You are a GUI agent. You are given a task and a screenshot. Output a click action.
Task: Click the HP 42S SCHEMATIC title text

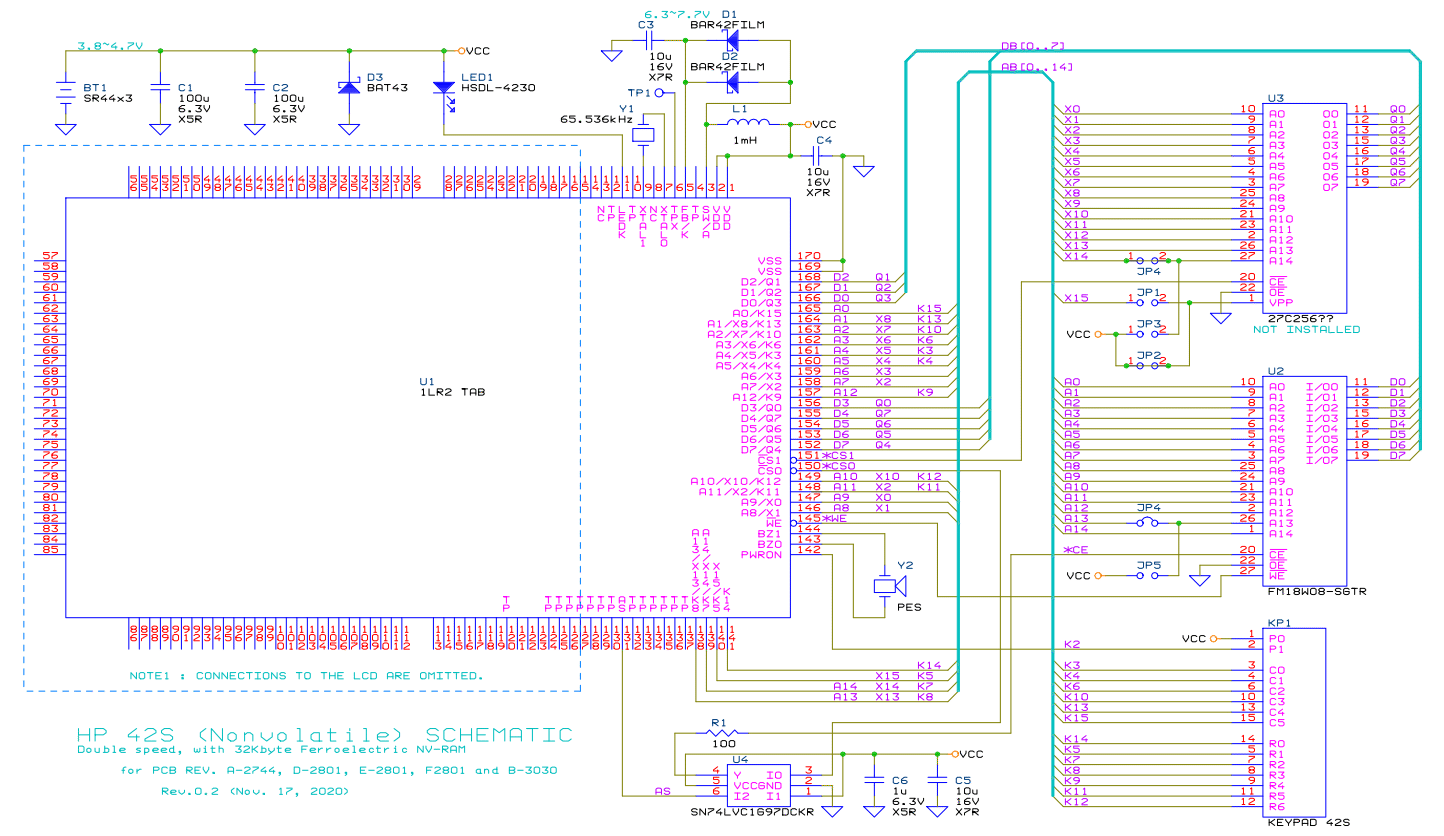(x=325, y=735)
